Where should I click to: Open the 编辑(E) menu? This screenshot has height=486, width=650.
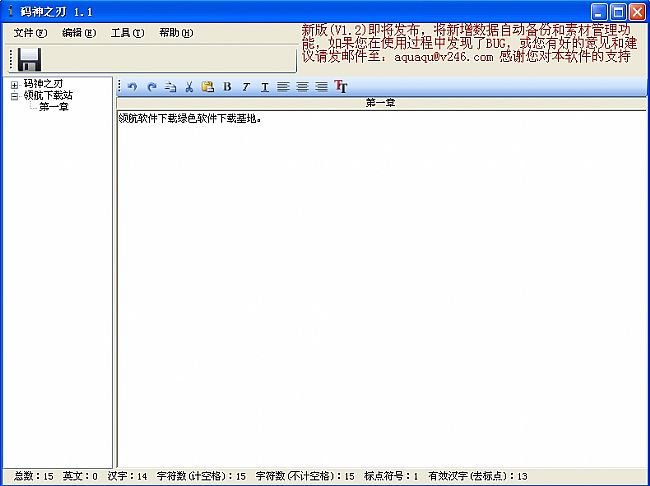pyautogui.click(x=79, y=33)
